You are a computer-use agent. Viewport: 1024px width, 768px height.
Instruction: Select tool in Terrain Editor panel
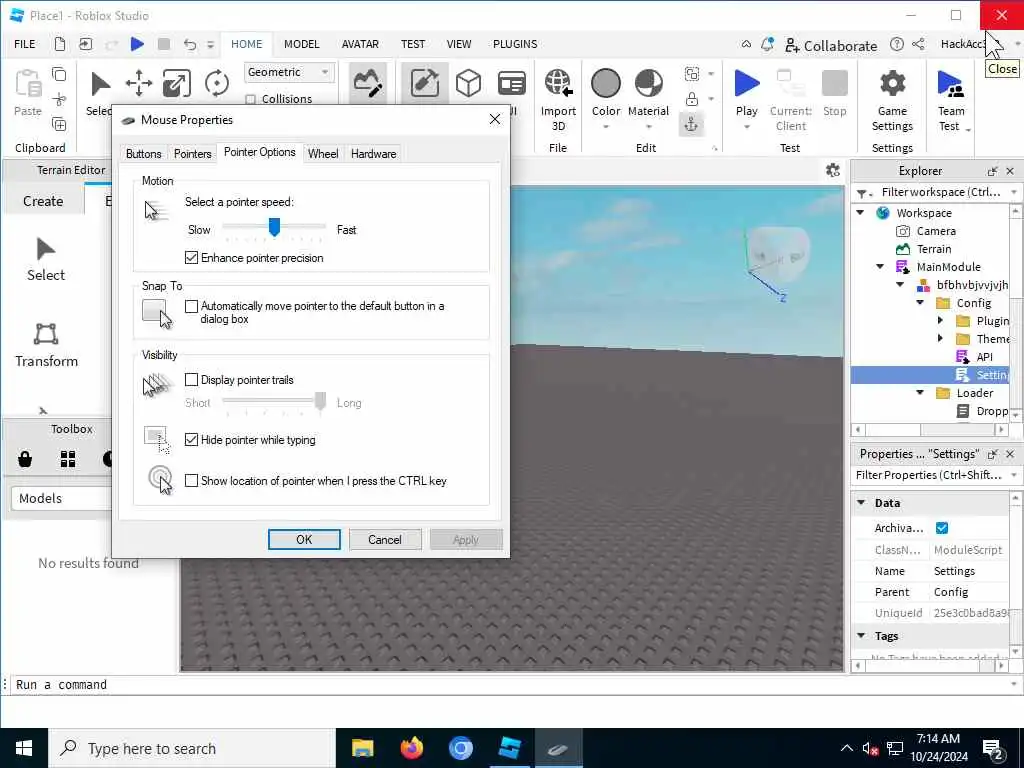click(46, 259)
